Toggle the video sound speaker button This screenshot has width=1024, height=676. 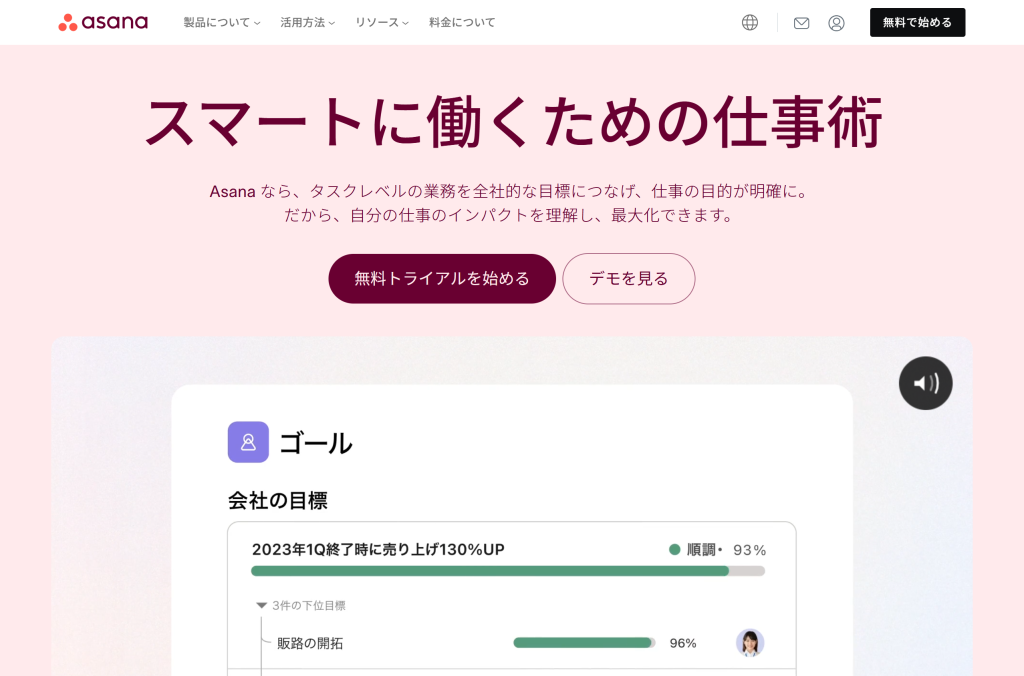[925, 383]
